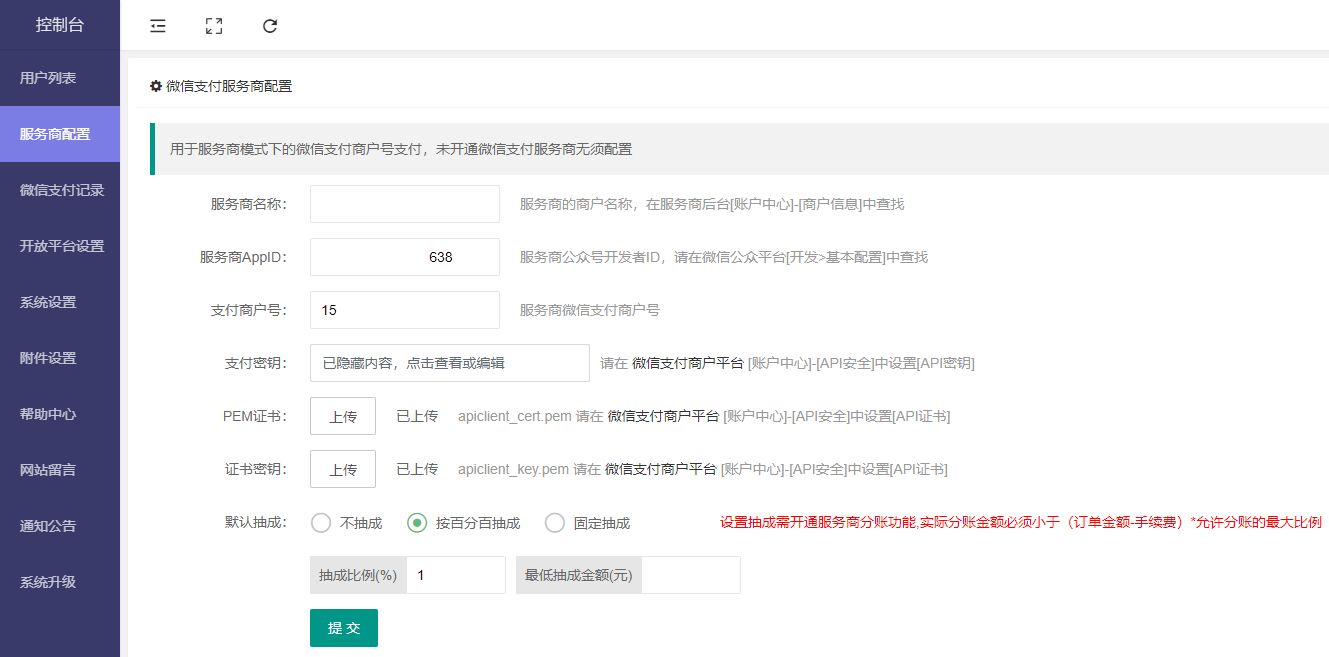Screen dimensions: 1329x657
Task: Toggle fullscreen mode icon
Action: tap(213, 26)
